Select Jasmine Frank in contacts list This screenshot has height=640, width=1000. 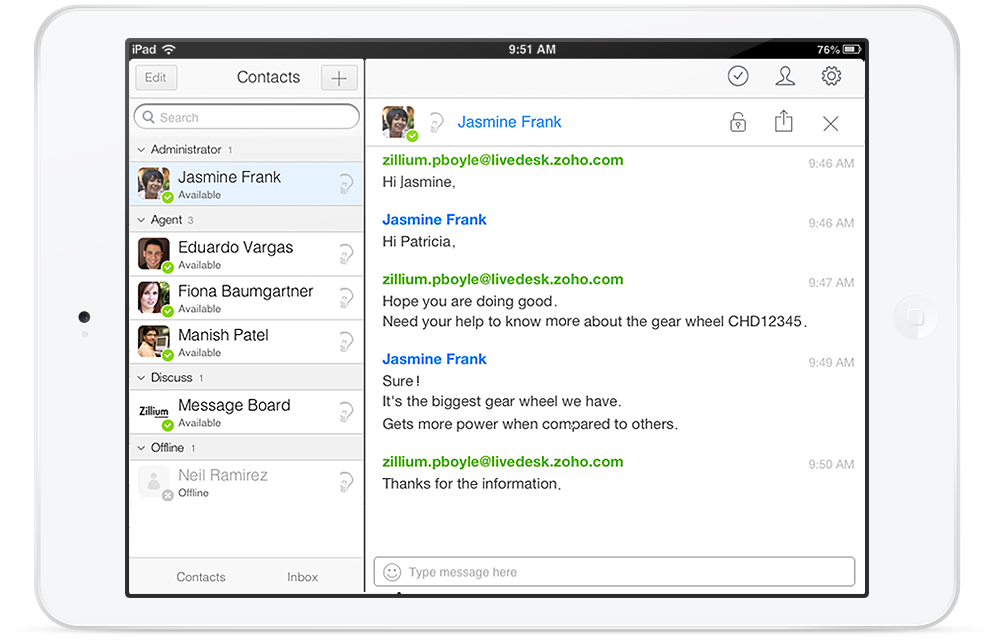(247, 184)
